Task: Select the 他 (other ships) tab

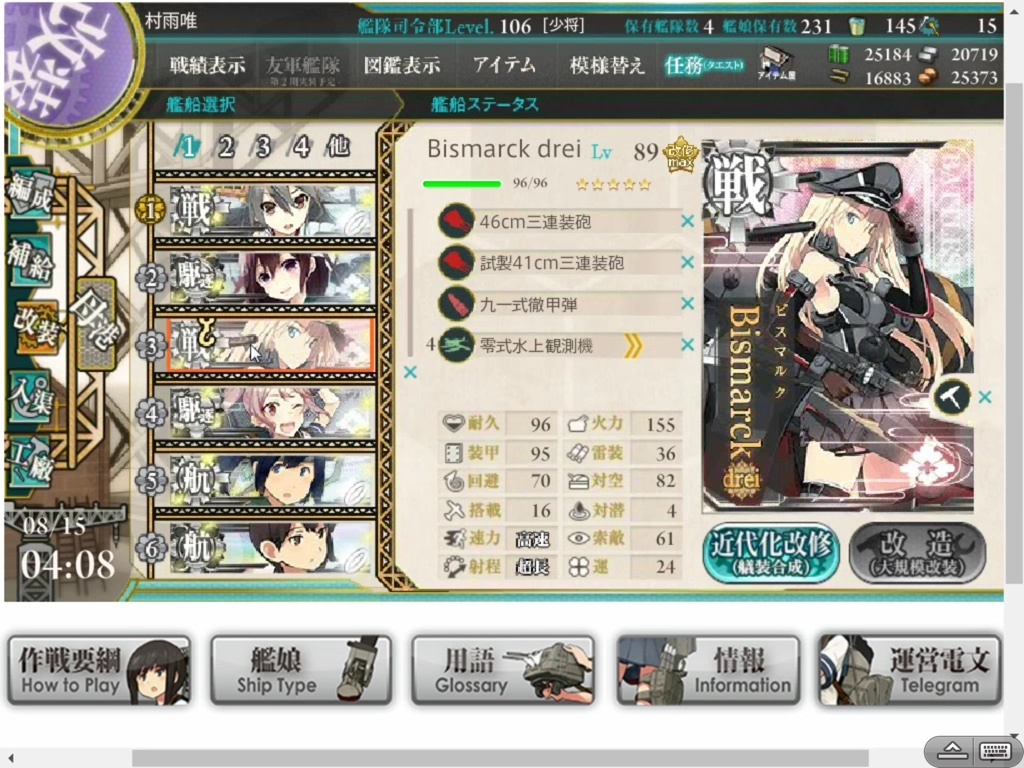Action: tap(338, 146)
